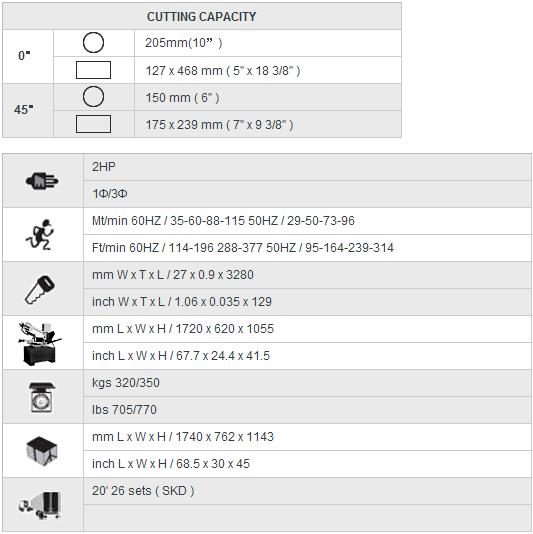Viewport: 533px width, 534px height.
Task: Click the container truck loading icon
Action: point(40,505)
